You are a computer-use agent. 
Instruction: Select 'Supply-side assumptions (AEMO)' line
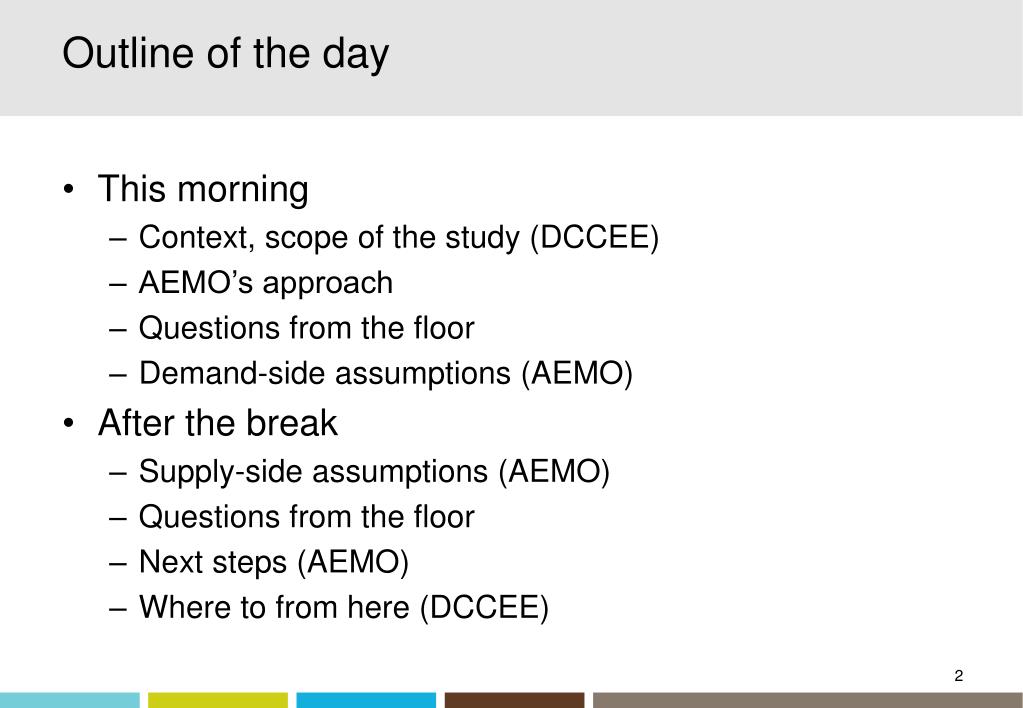coord(374,472)
